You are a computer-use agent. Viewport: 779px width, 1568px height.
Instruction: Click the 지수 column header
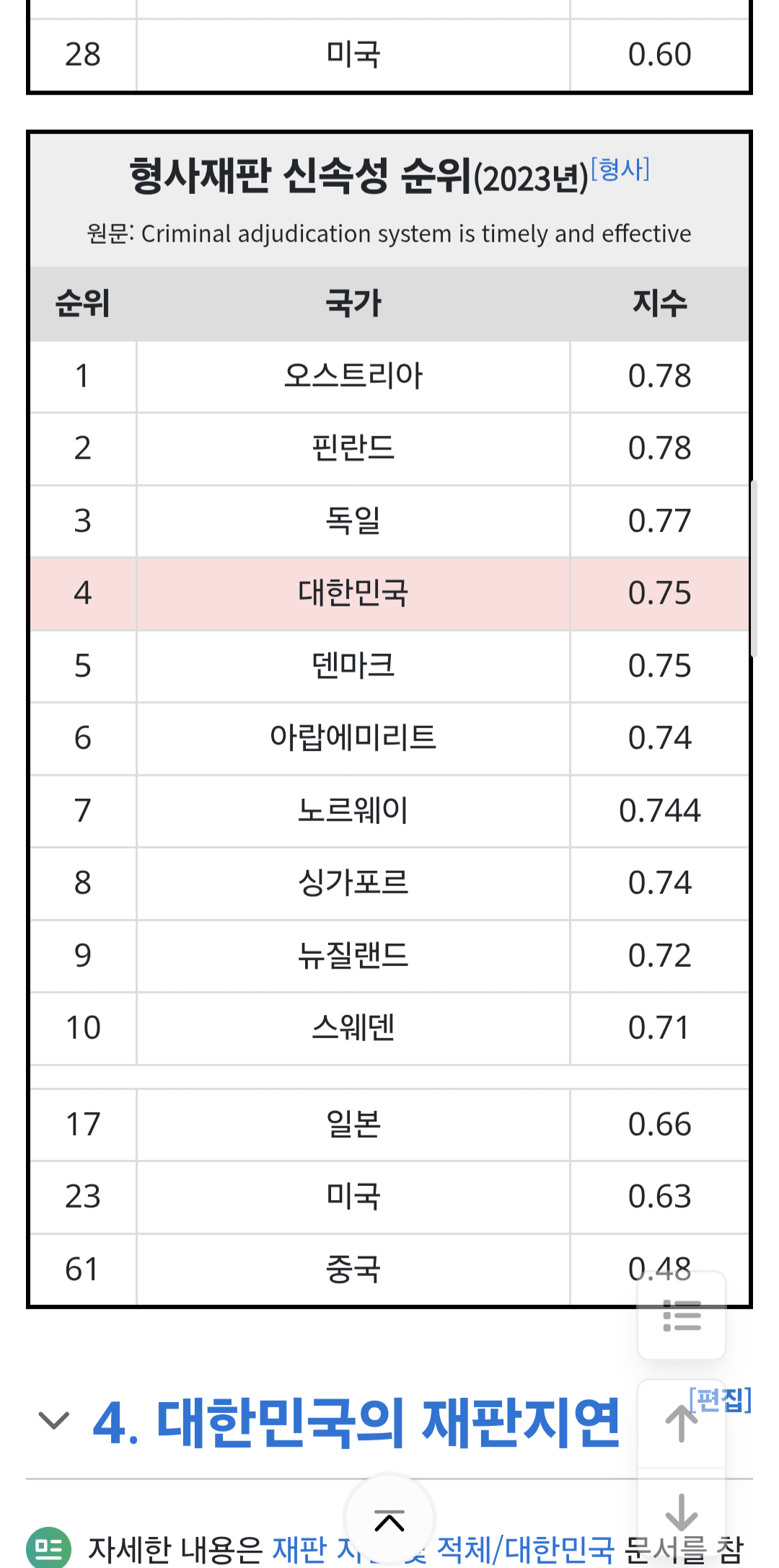(659, 304)
